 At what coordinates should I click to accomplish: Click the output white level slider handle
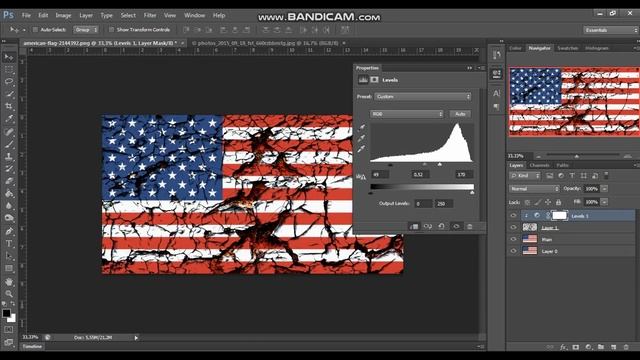coord(472,193)
